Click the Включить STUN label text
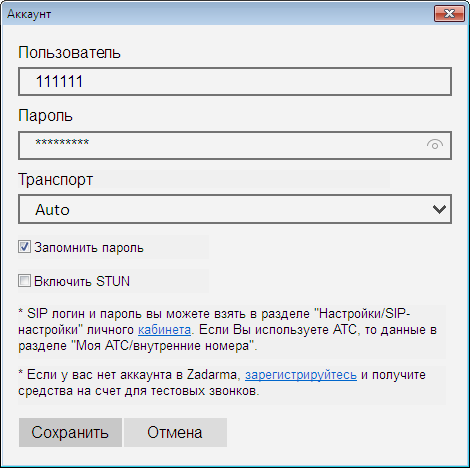This screenshot has height=468, width=470. tap(82, 281)
